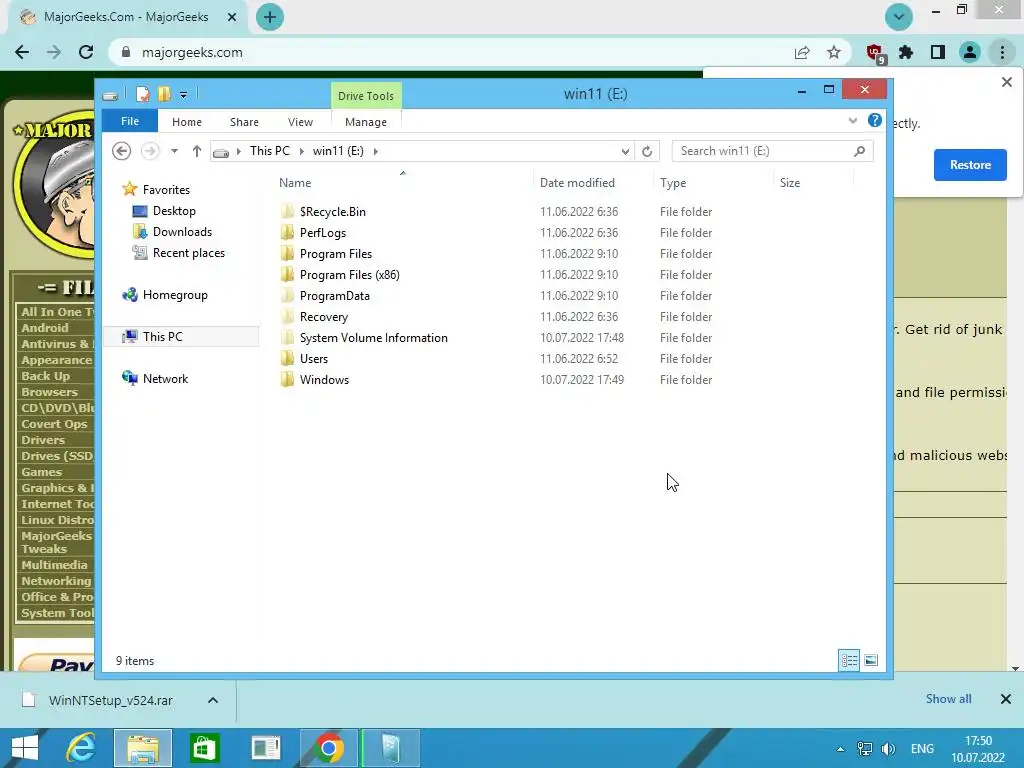The width and height of the screenshot is (1024, 768).
Task: Open the File ribbon tab
Action: pos(129,121)
